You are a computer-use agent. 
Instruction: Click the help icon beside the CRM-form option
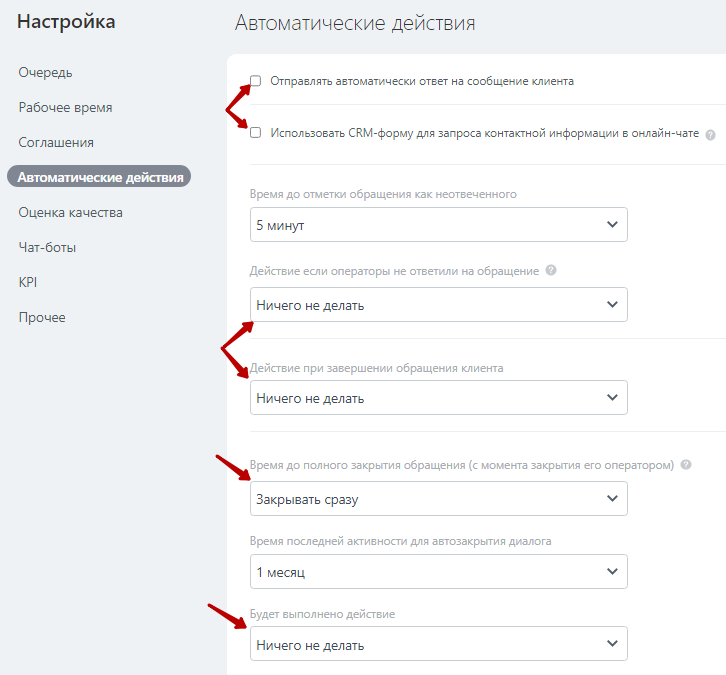[x=710, y=134]
